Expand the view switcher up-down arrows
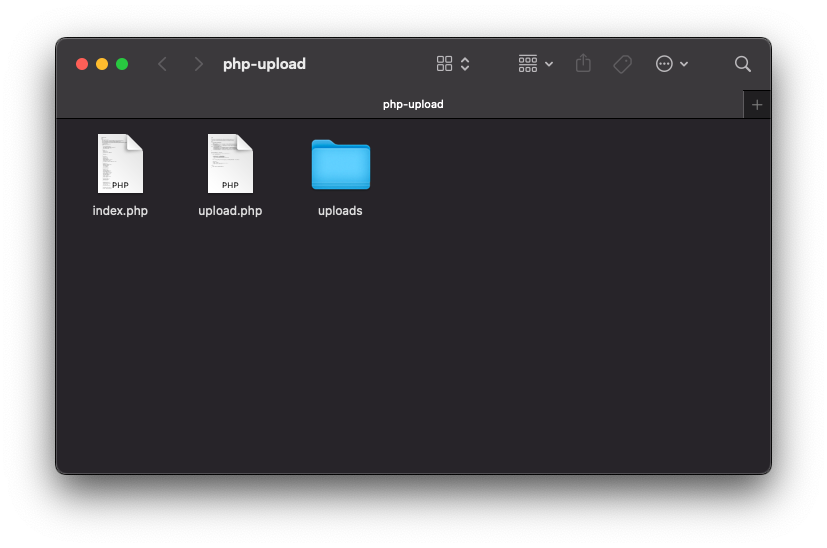The image size is (827, 548). point(465,64)
